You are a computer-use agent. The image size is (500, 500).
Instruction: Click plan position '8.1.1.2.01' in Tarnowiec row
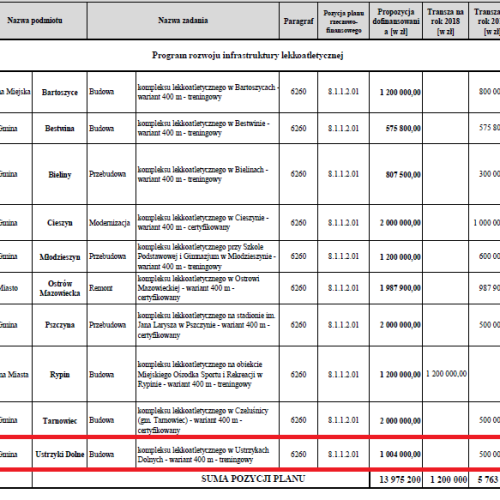click(x=343, y=420)
